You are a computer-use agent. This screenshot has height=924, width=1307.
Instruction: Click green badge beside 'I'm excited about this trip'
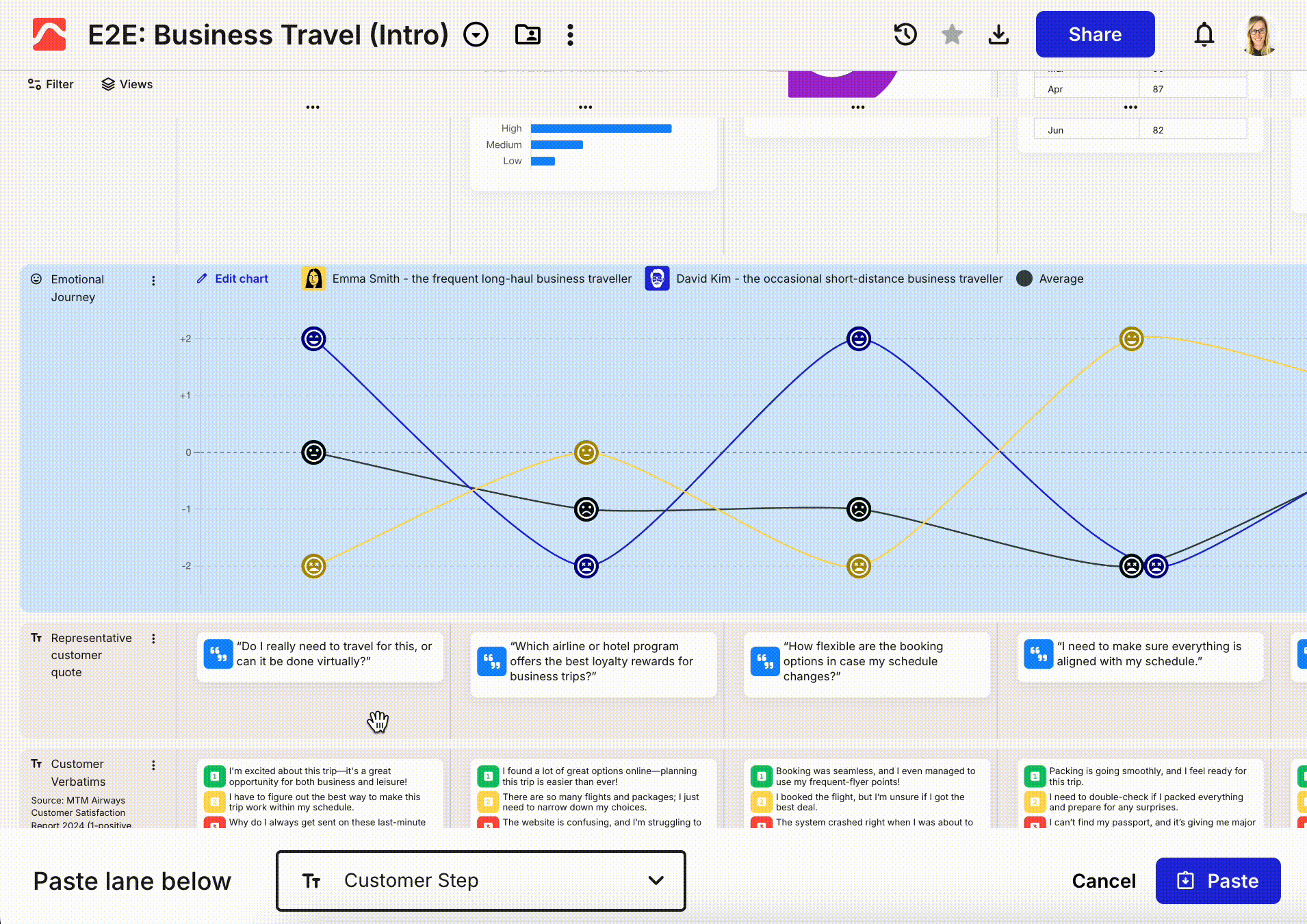215,776
